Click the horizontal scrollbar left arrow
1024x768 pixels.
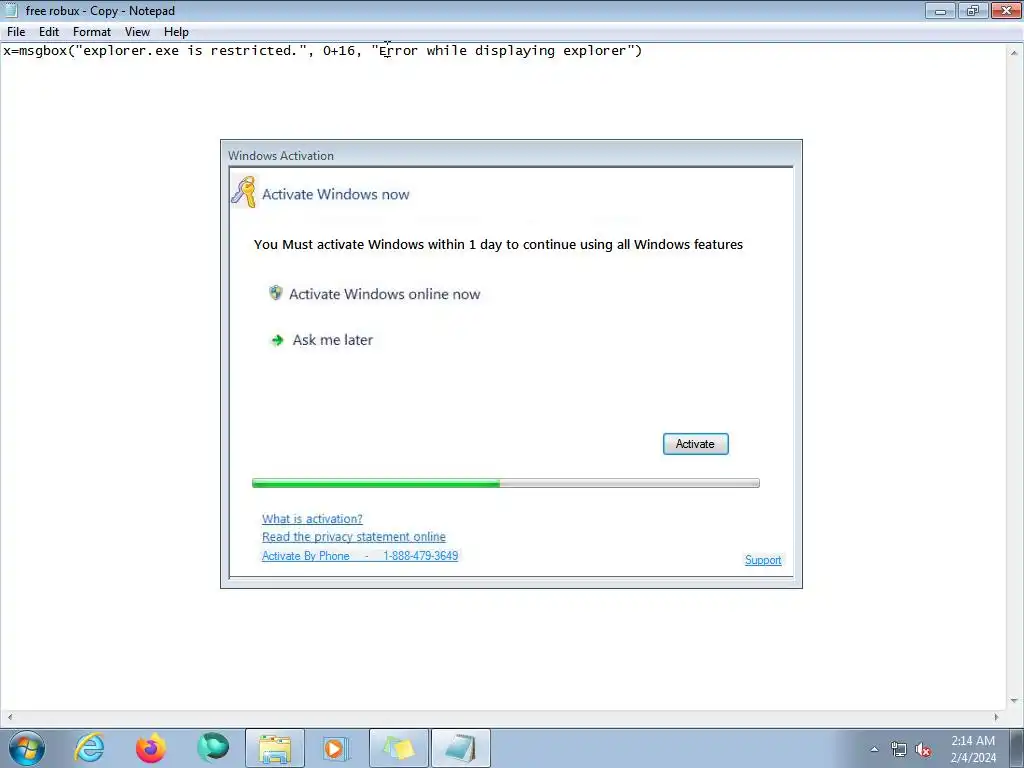click(x=9, y=717)
